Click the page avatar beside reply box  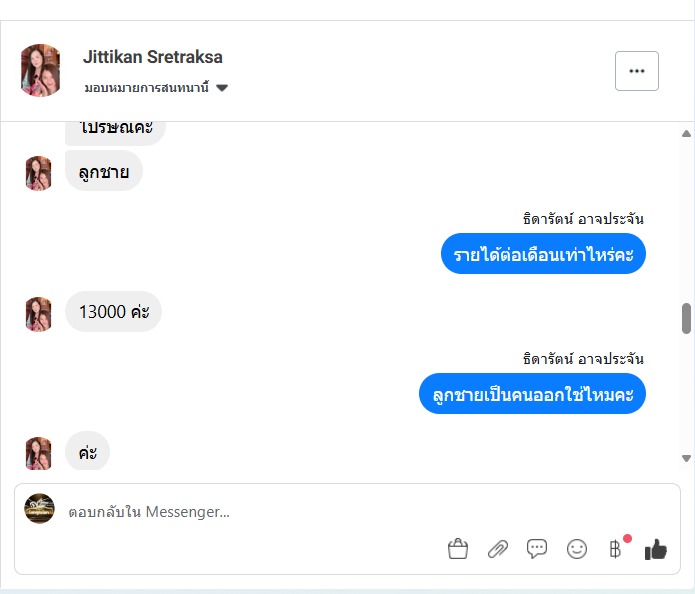[x=39, y=508]
